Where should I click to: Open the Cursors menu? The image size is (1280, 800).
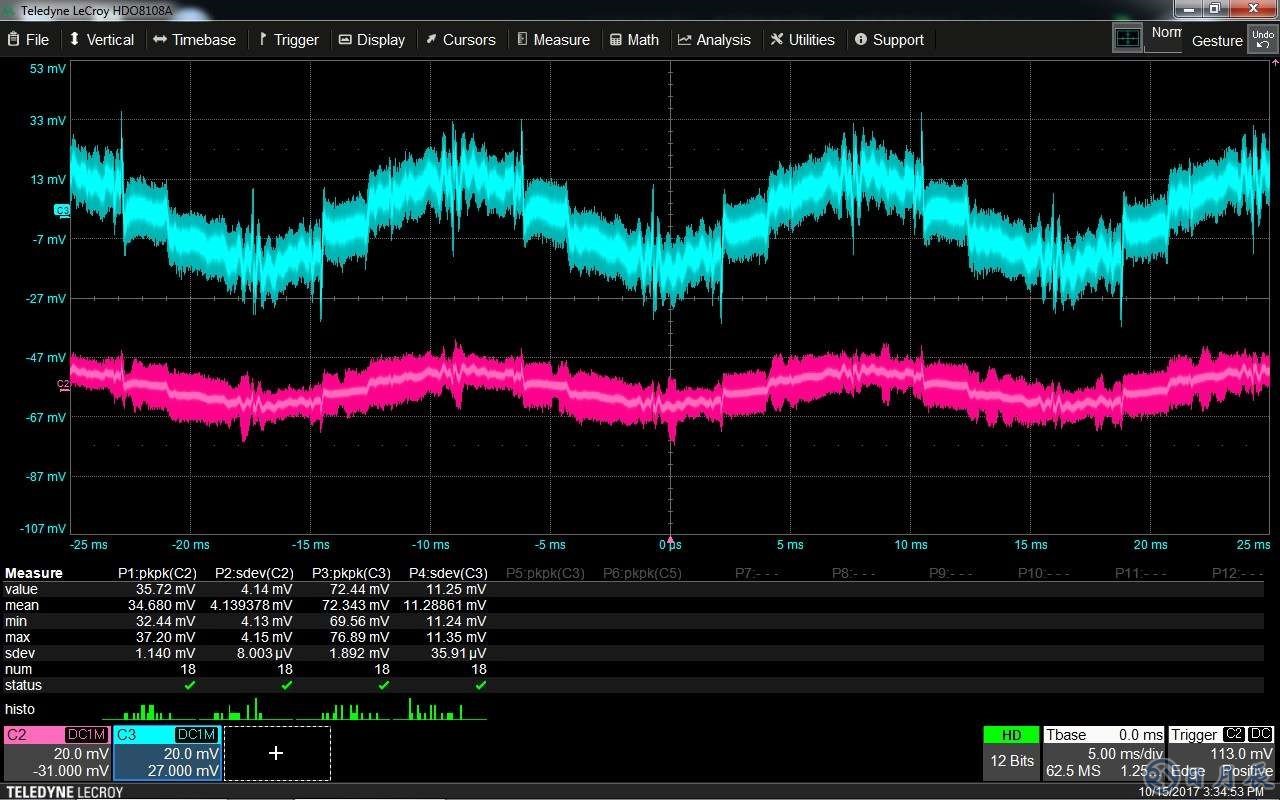[x=460, y=40]
